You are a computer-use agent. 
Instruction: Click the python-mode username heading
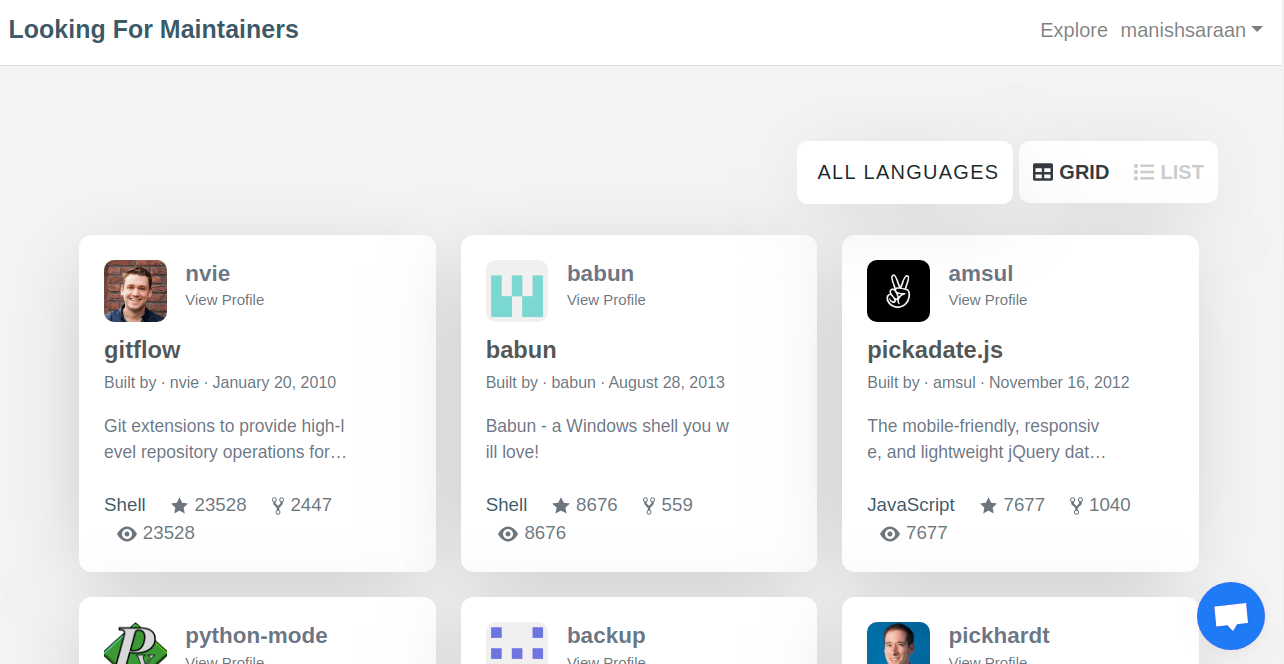point(256,635)
